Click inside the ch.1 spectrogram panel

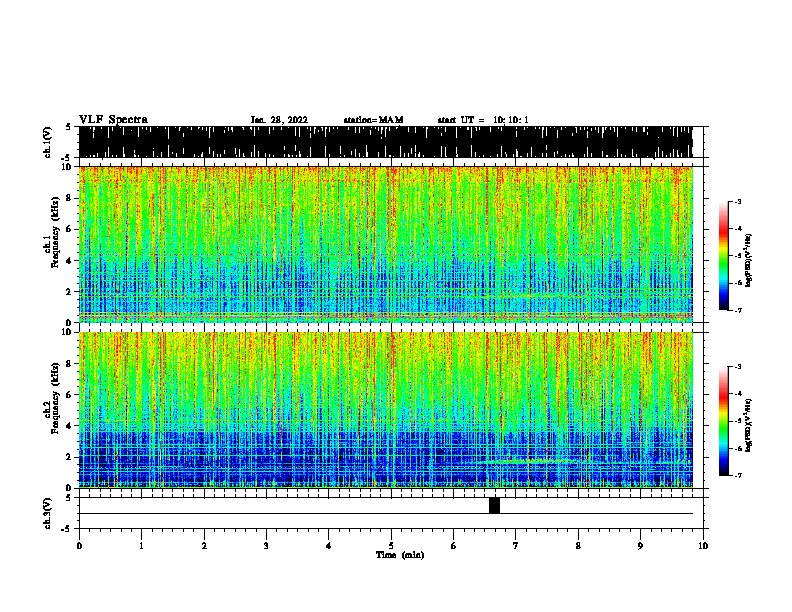385,244
